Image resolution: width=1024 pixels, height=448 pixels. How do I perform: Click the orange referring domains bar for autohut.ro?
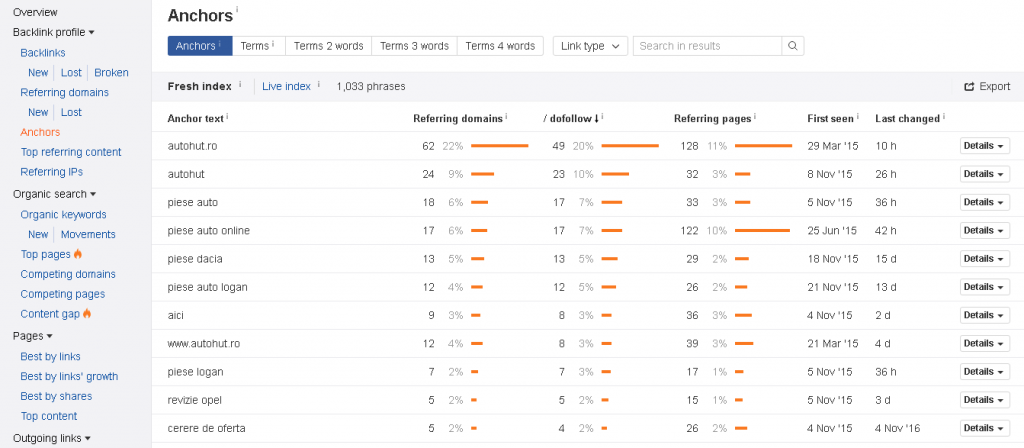click(499, 146)
